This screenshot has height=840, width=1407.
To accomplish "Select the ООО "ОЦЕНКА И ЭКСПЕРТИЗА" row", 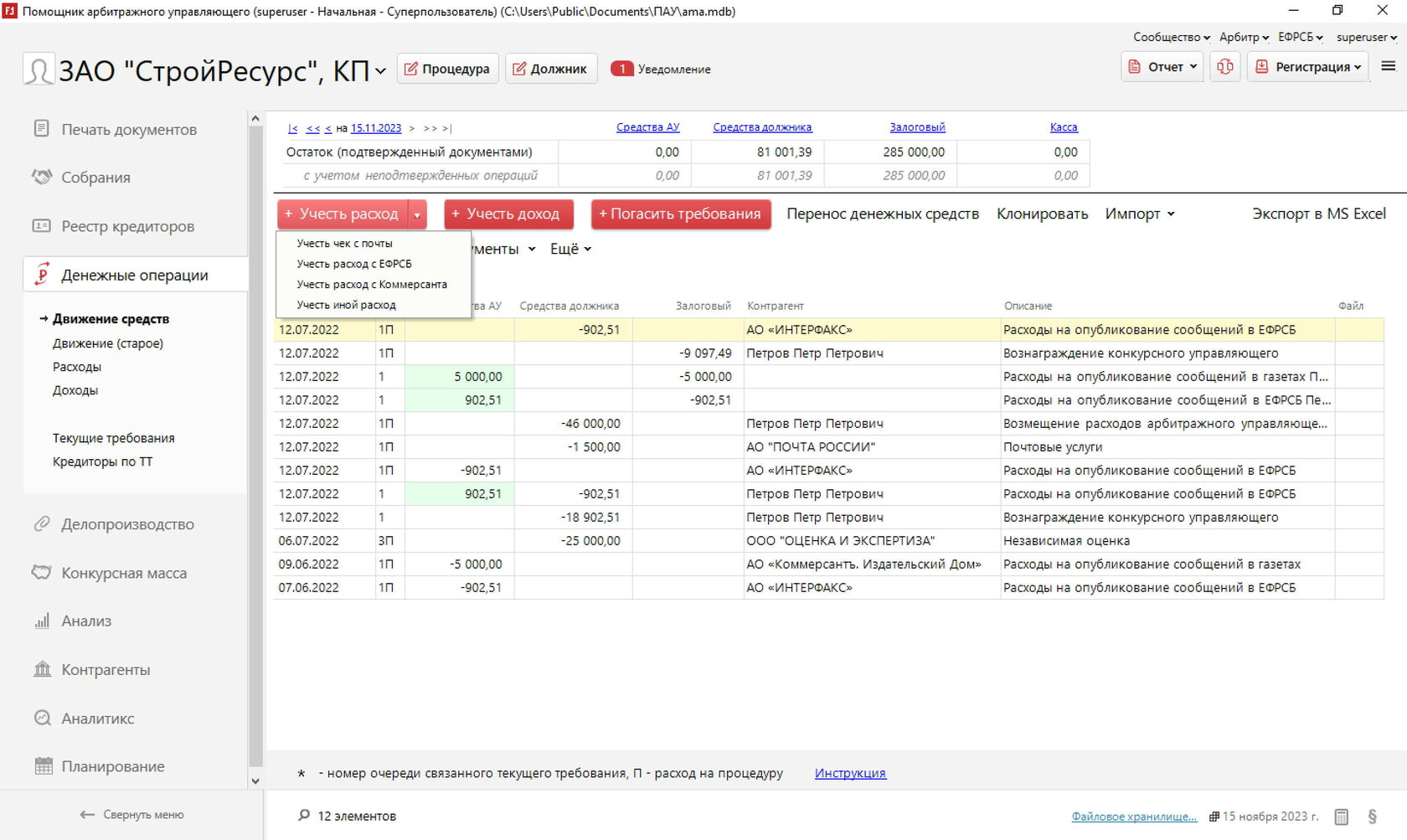I will (829, 541).
